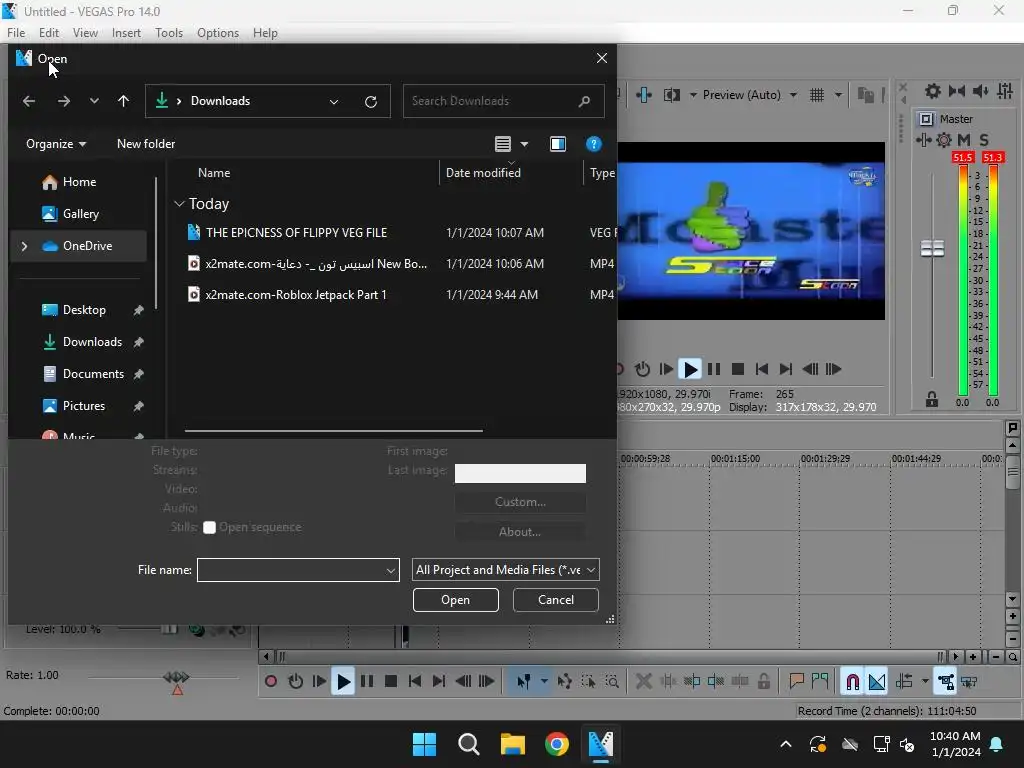Viewport: 1024px width, 768px height.
Task: Open the Organize dropdown menu
Action: tap(56, 144)
